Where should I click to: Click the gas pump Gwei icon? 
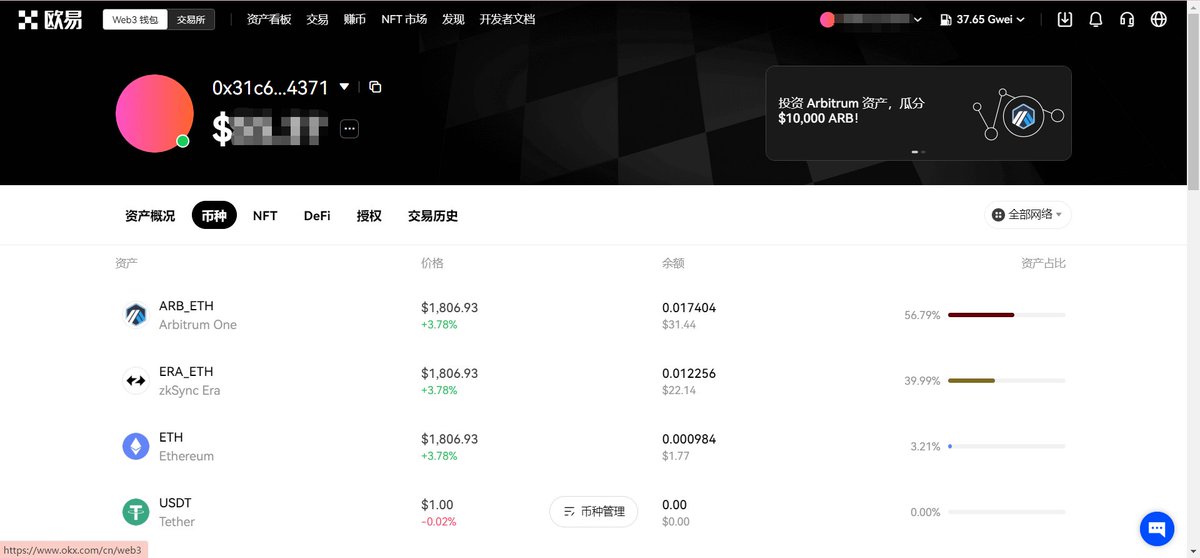[945, 19]
